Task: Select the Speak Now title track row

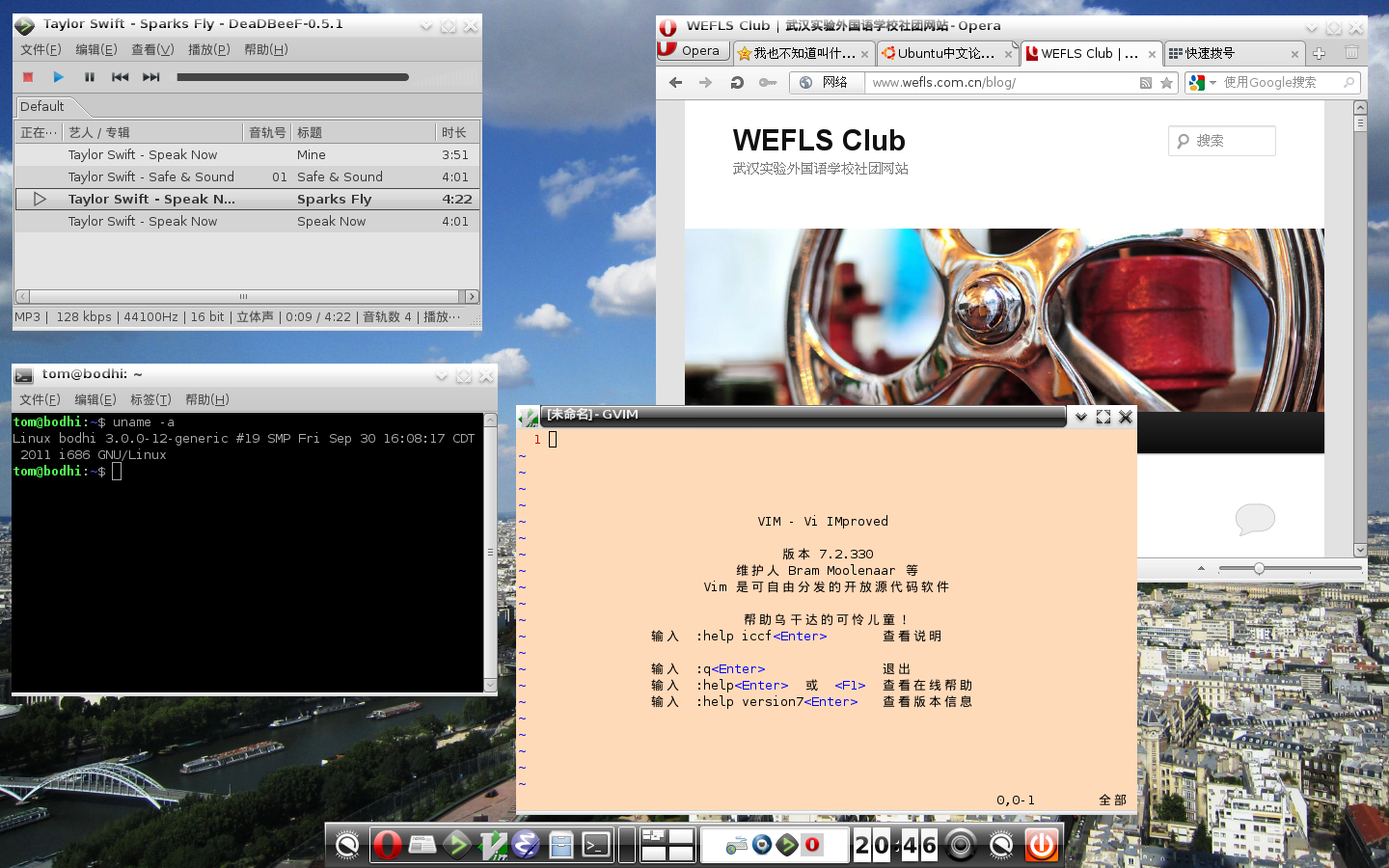Action: 247,221
